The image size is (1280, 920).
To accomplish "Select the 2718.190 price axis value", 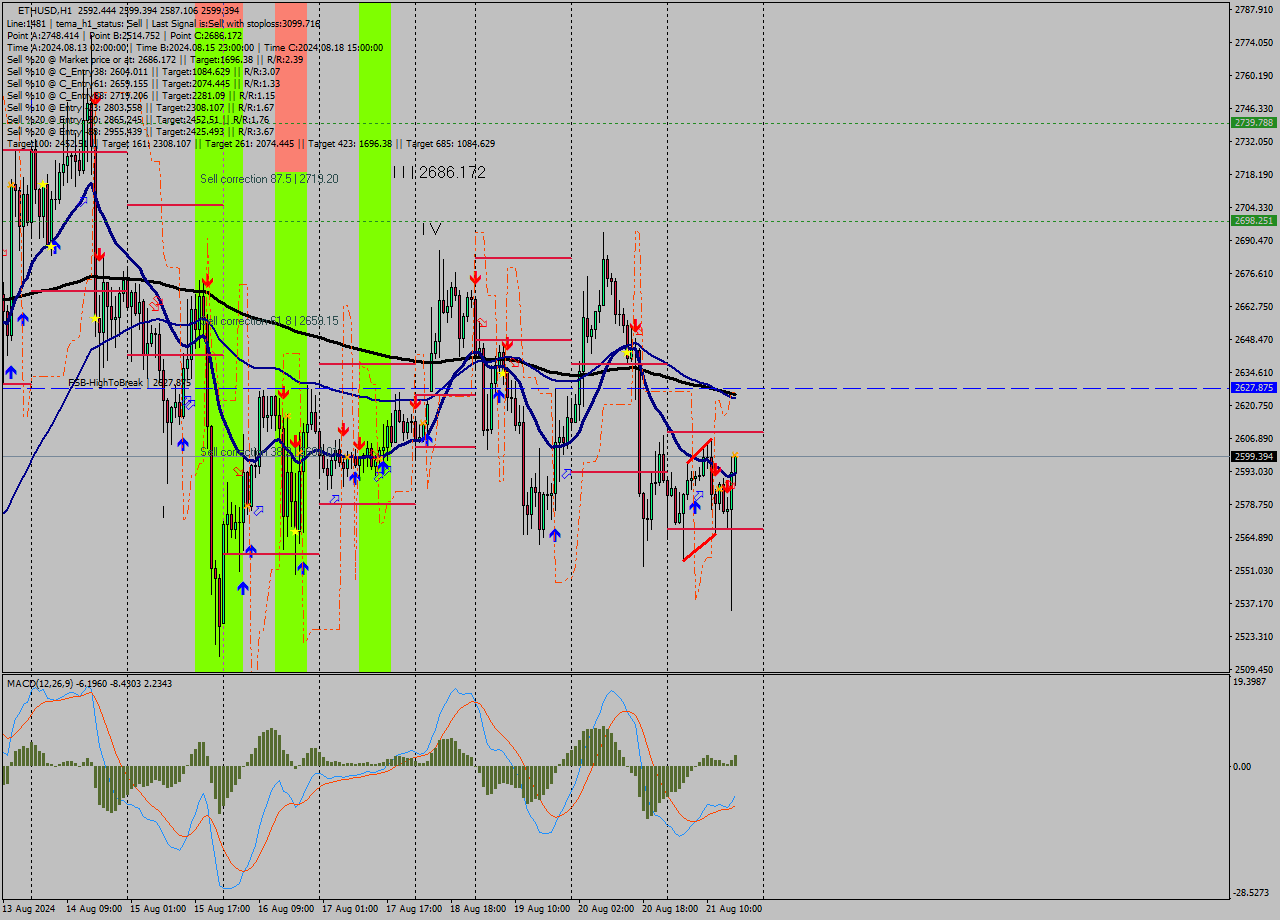I will coord(1254,174).
